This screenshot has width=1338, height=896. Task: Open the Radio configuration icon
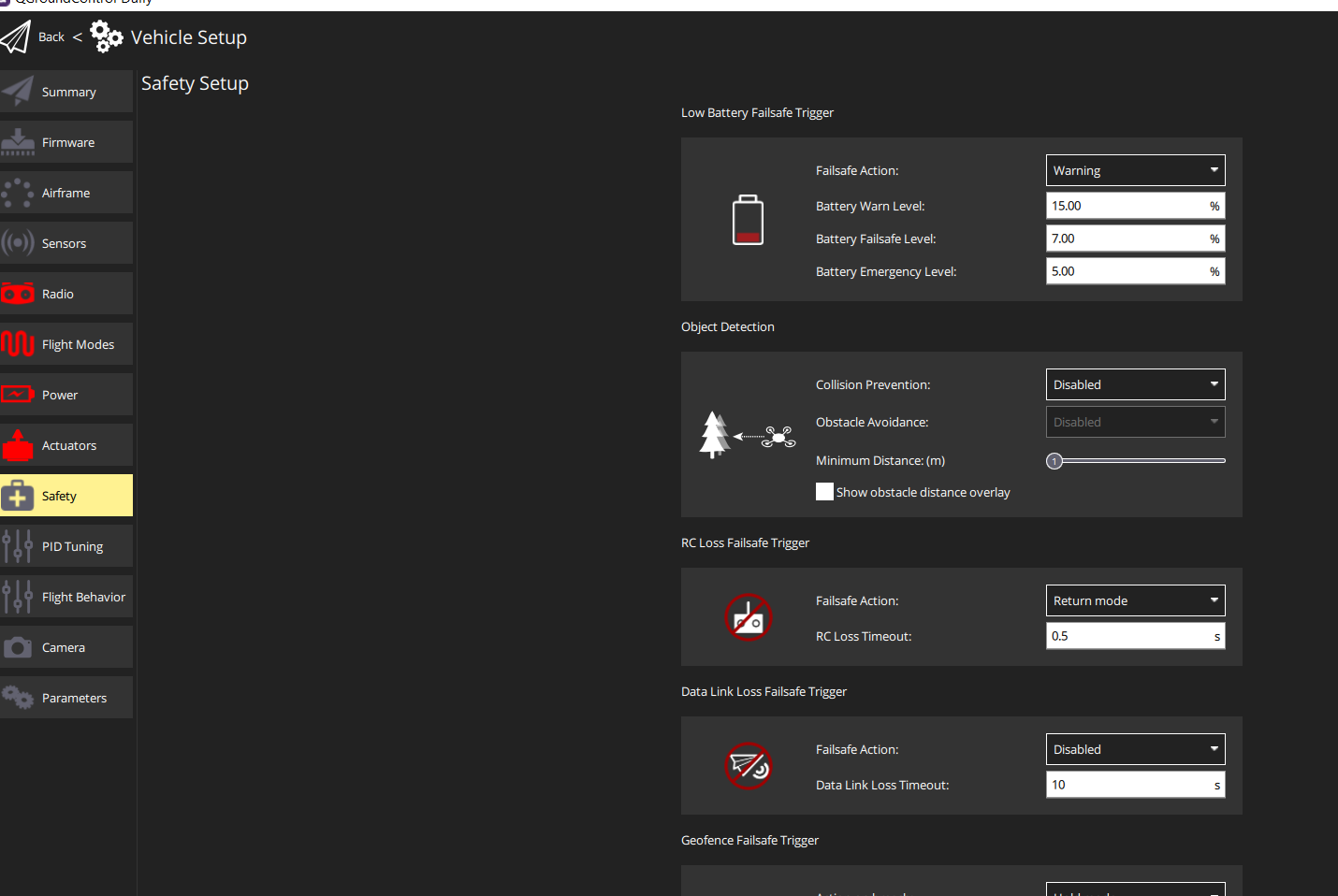[x=18, y=293]
